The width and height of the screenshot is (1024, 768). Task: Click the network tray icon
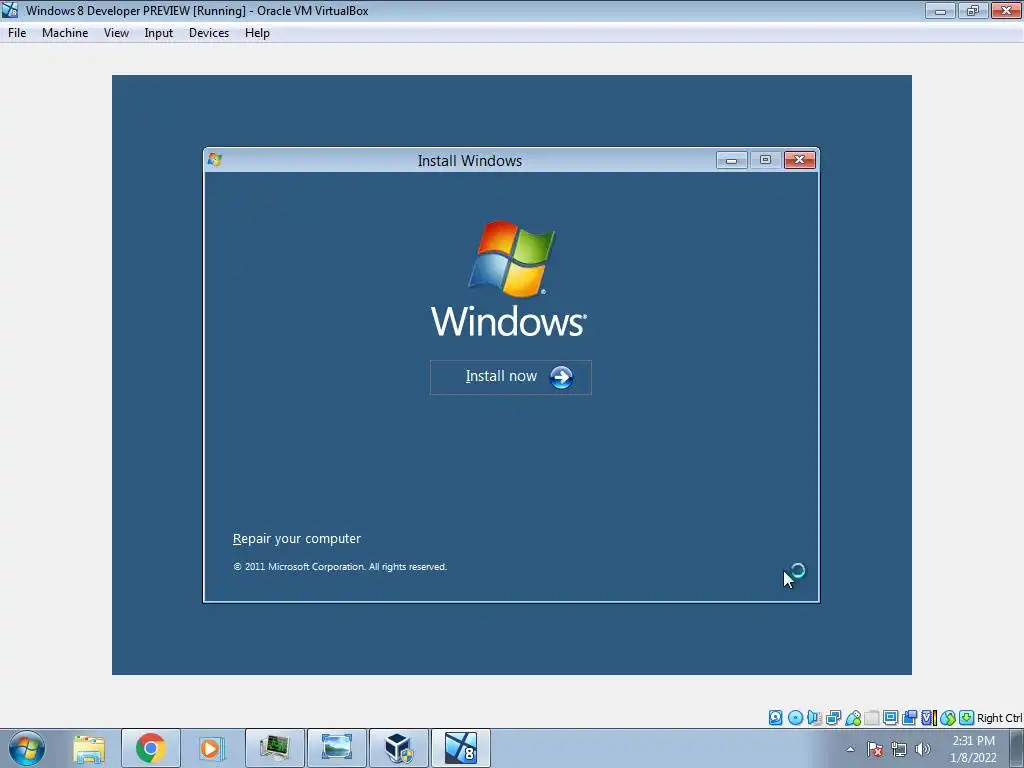tap(899, 749)
